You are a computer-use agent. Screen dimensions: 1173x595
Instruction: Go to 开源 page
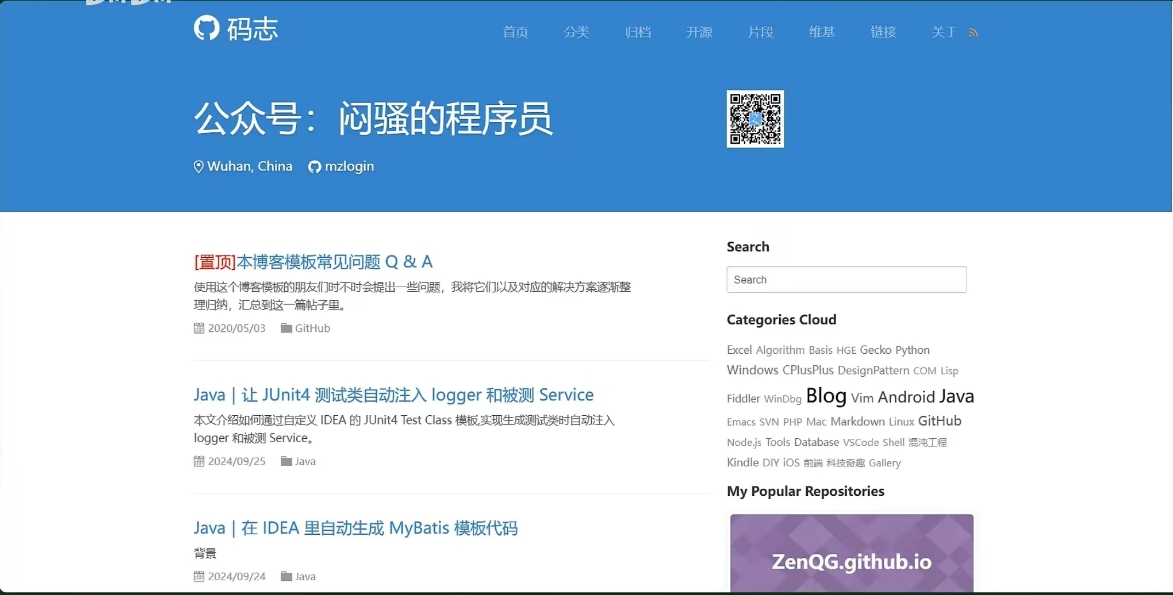[x=699, y=32]
